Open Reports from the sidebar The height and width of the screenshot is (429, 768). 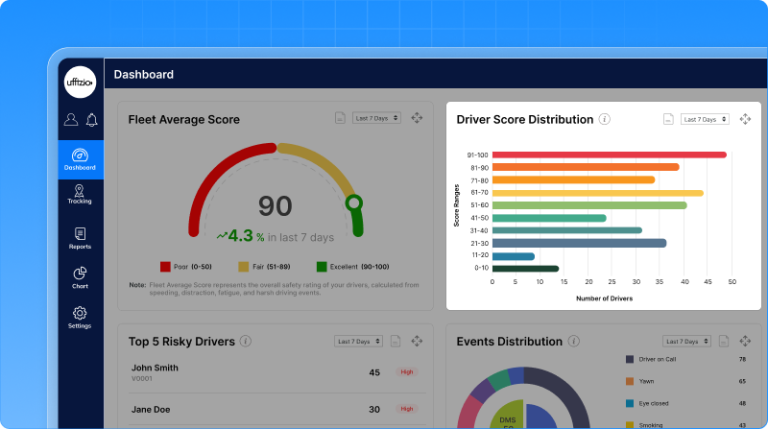pos(80,238)
